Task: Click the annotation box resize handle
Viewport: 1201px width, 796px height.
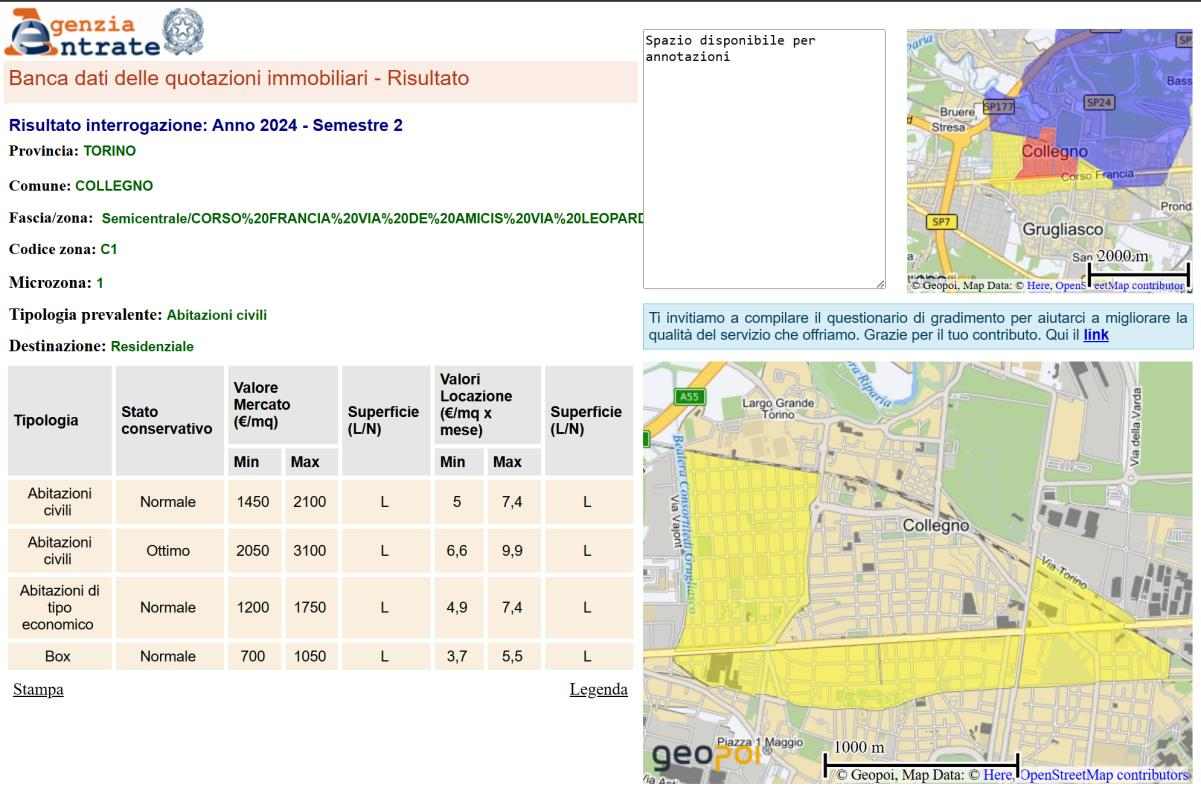Action: pos(880,284)
